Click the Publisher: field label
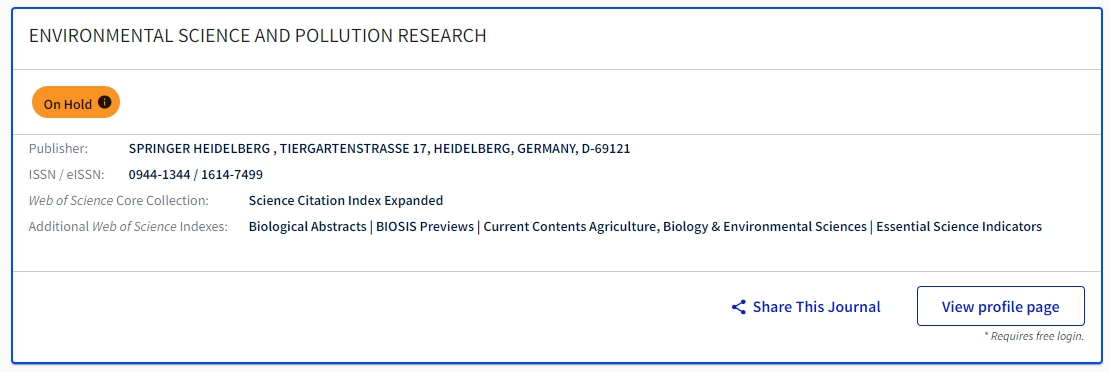Viewport: 1110px width, 372px height. point(59,149)
